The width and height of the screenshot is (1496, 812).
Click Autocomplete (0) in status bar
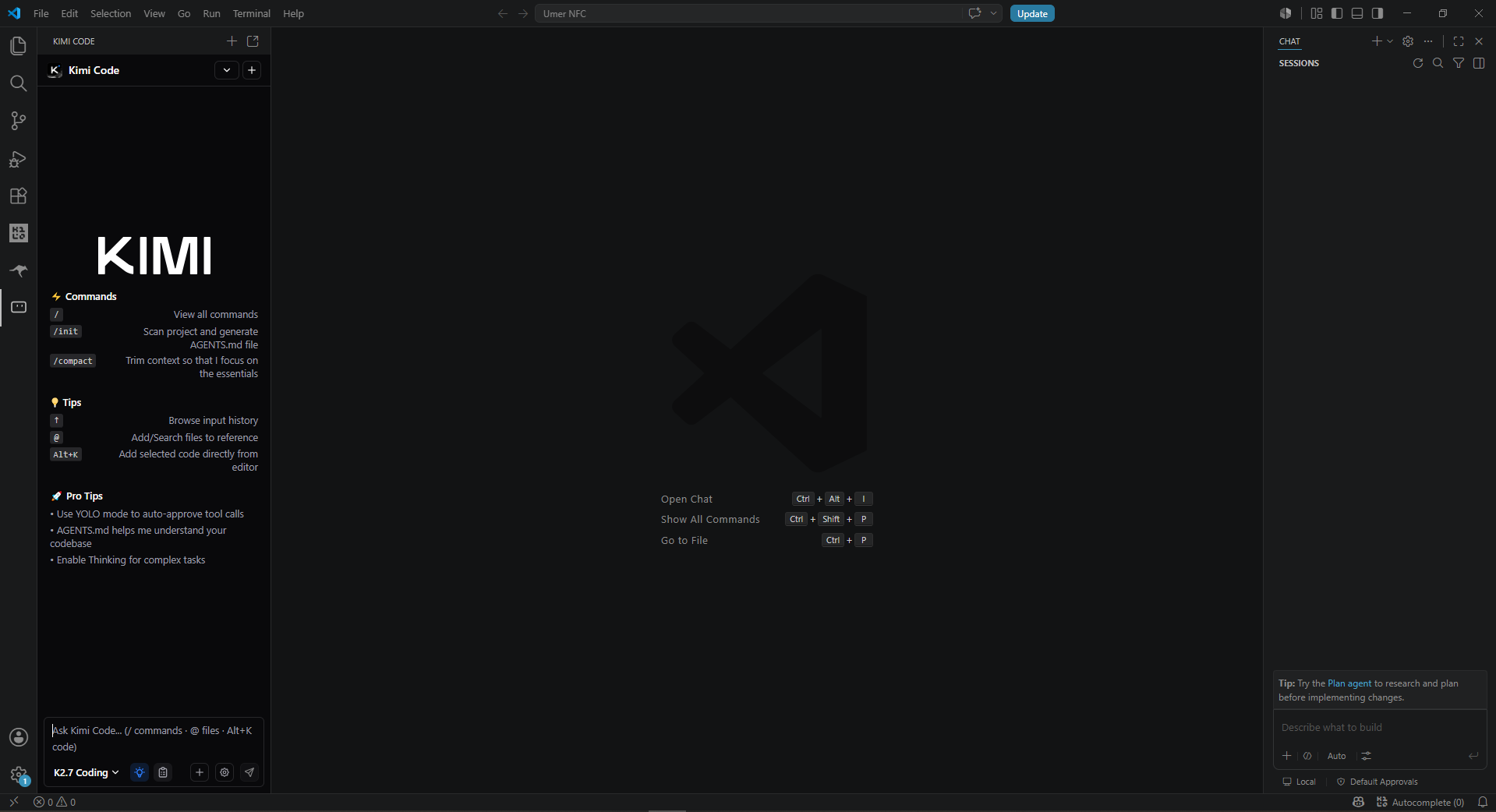click(1420, 802)
